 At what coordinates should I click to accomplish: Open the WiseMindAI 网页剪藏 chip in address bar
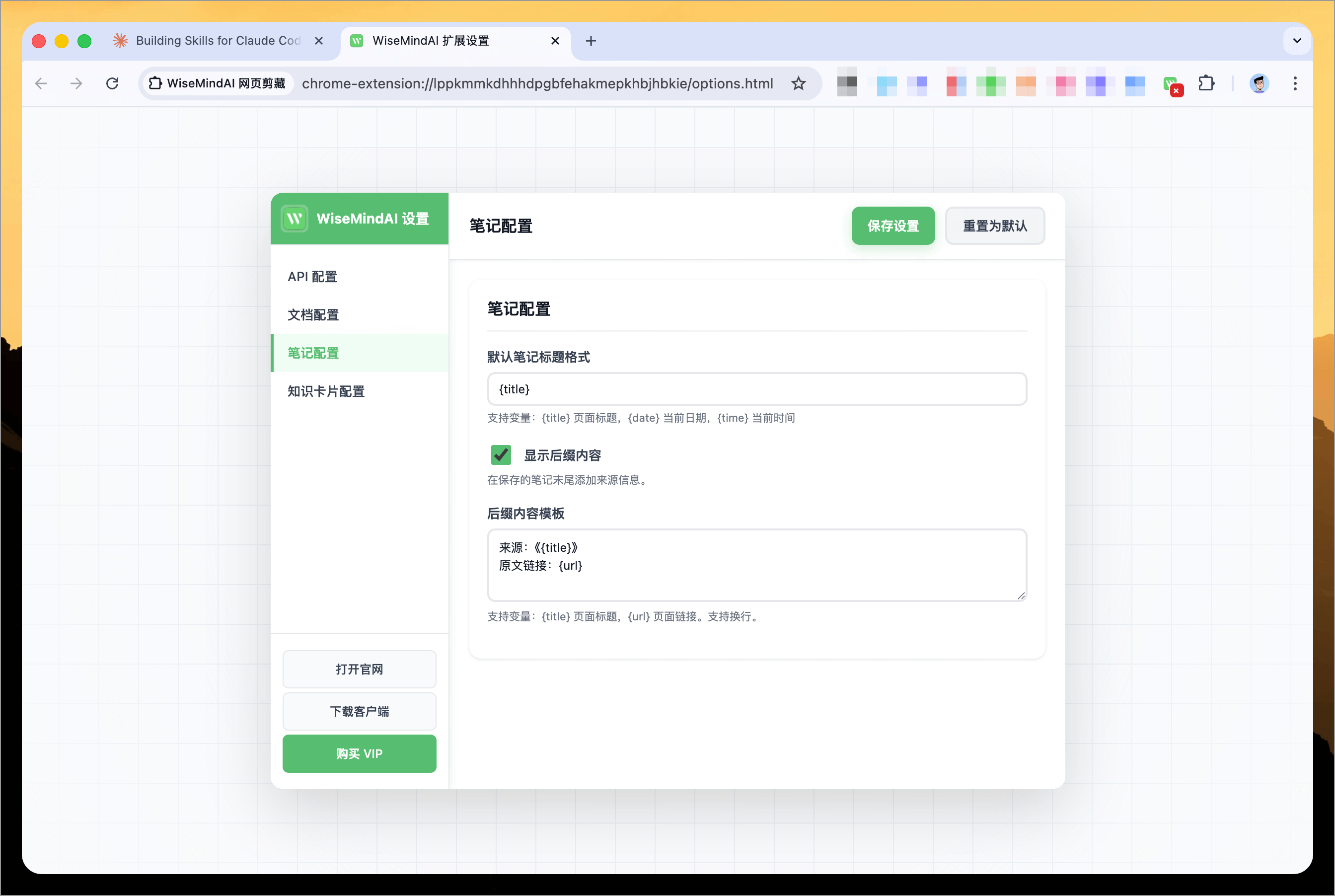pyautogui.click(x=217, y=83)
